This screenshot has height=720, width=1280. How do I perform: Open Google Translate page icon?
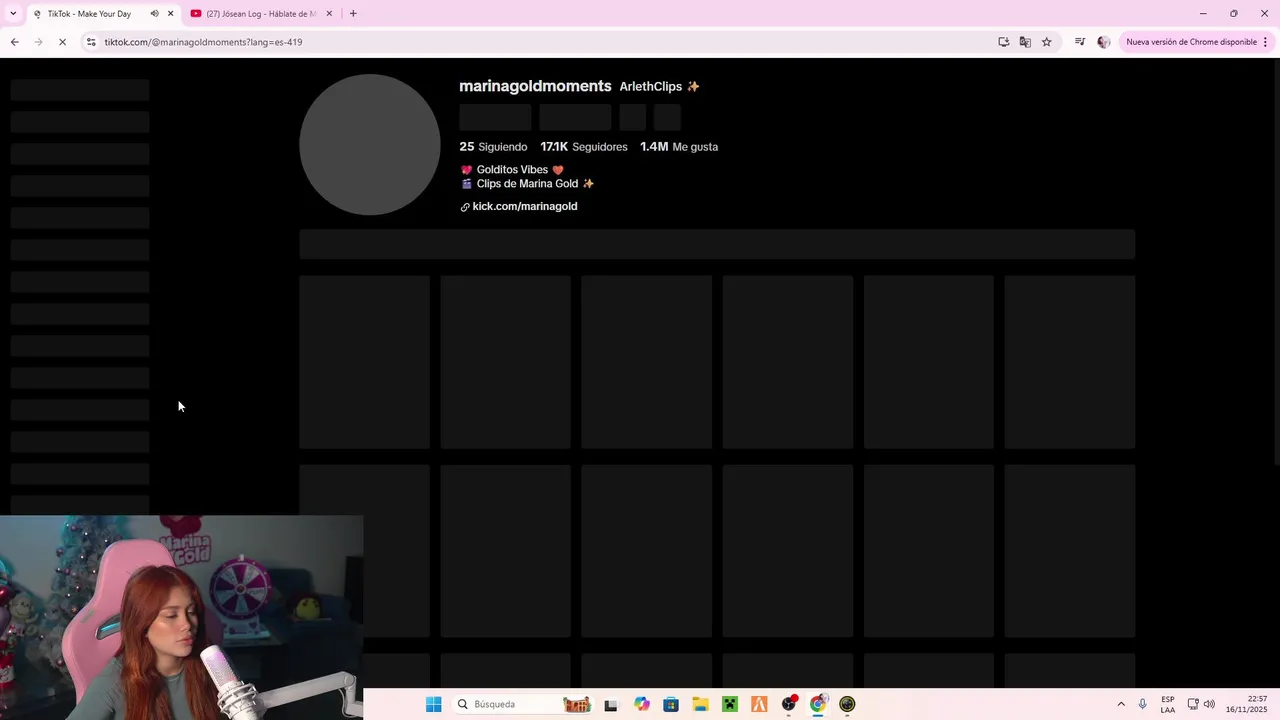pyautogui.click(x=1025, y=42)
